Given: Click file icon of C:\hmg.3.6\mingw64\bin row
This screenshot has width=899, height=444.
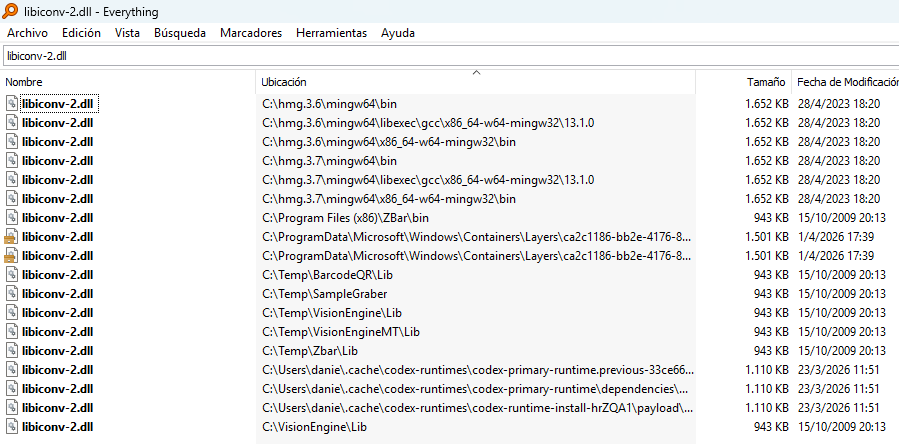Looking at the screenshot, I should tap(12, 103).
